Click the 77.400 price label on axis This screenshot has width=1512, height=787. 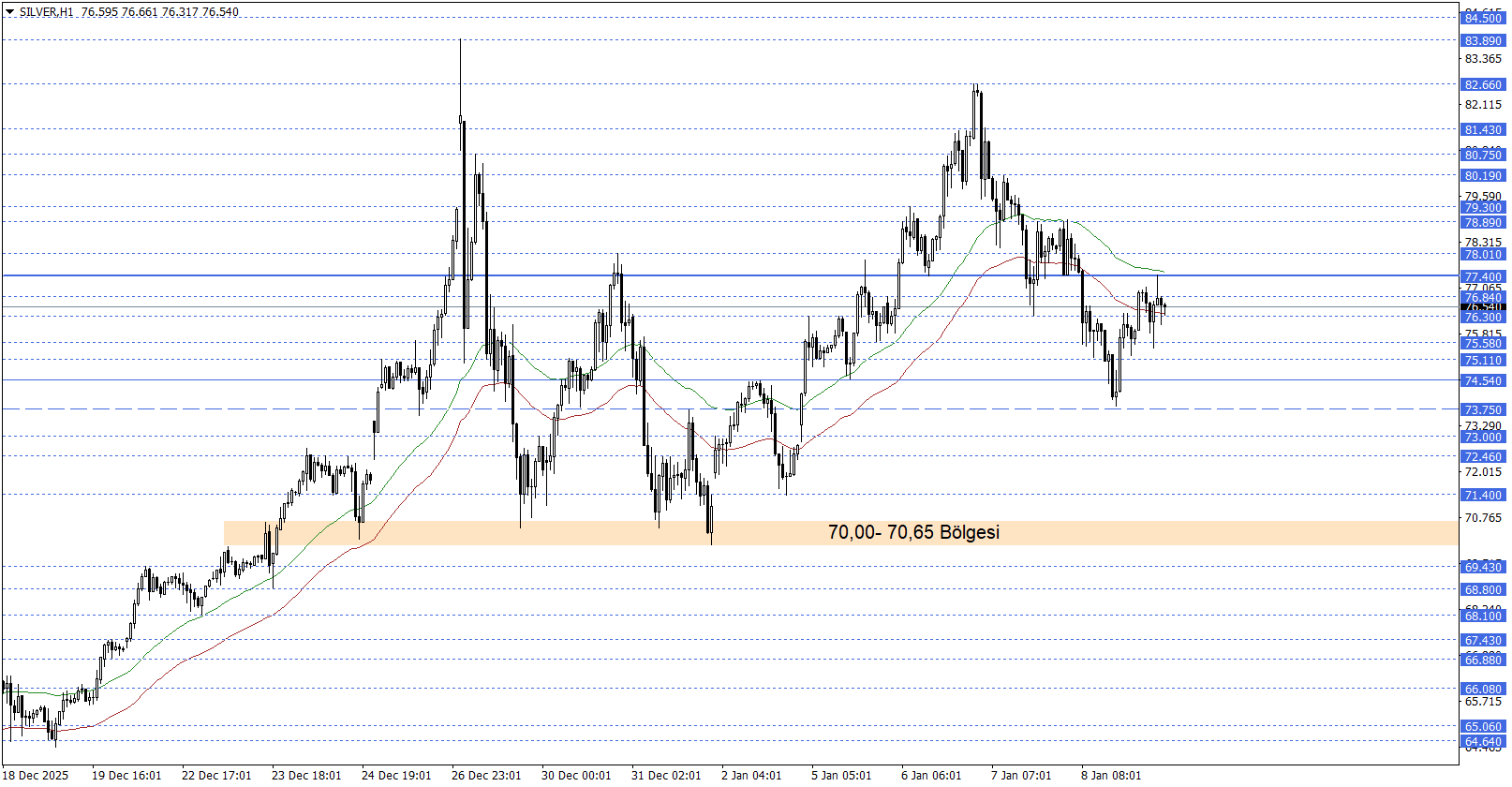point(1483,276)
